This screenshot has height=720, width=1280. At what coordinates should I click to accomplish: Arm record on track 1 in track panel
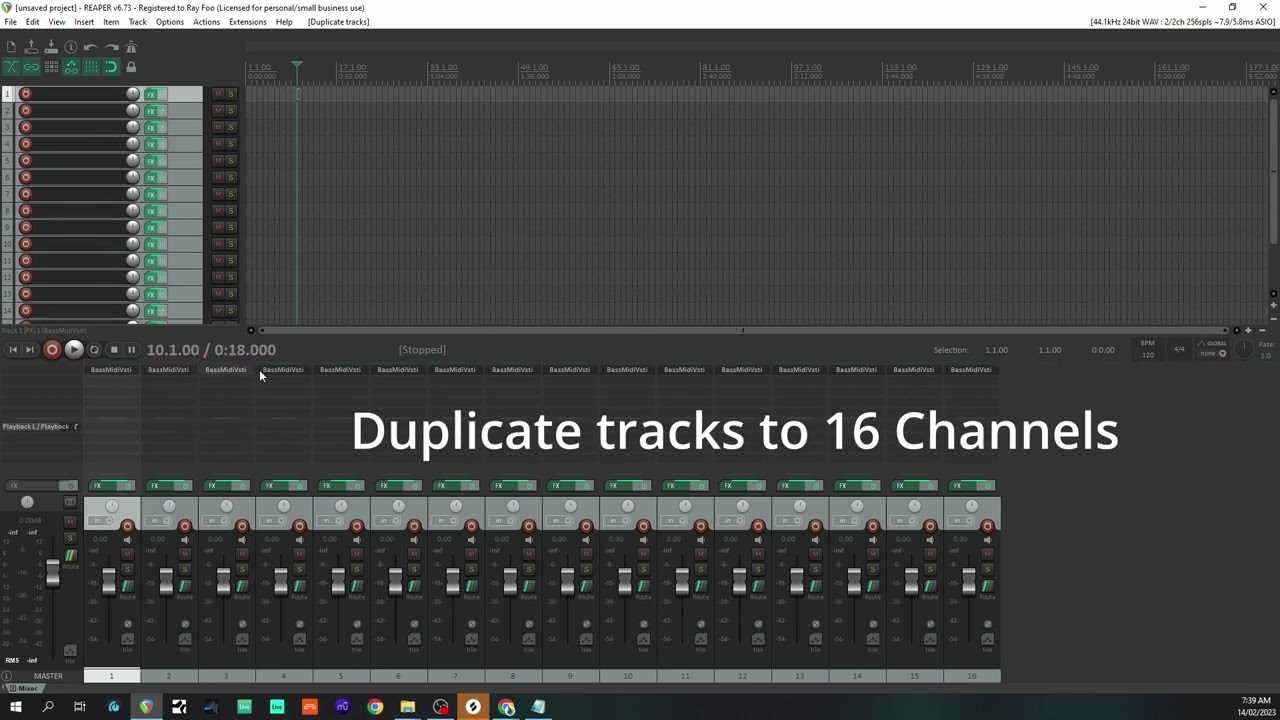(x=26, y=94)
